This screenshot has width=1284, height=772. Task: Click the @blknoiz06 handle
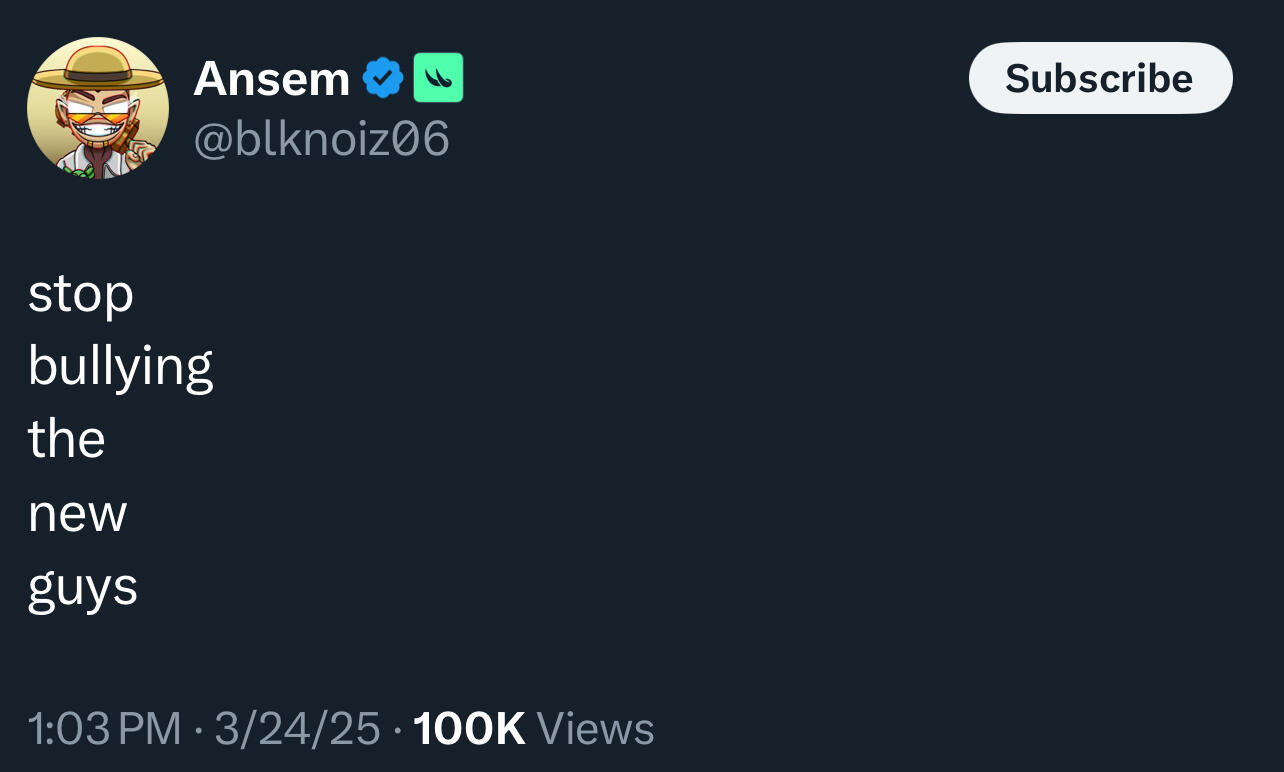[x=321, y=139]
